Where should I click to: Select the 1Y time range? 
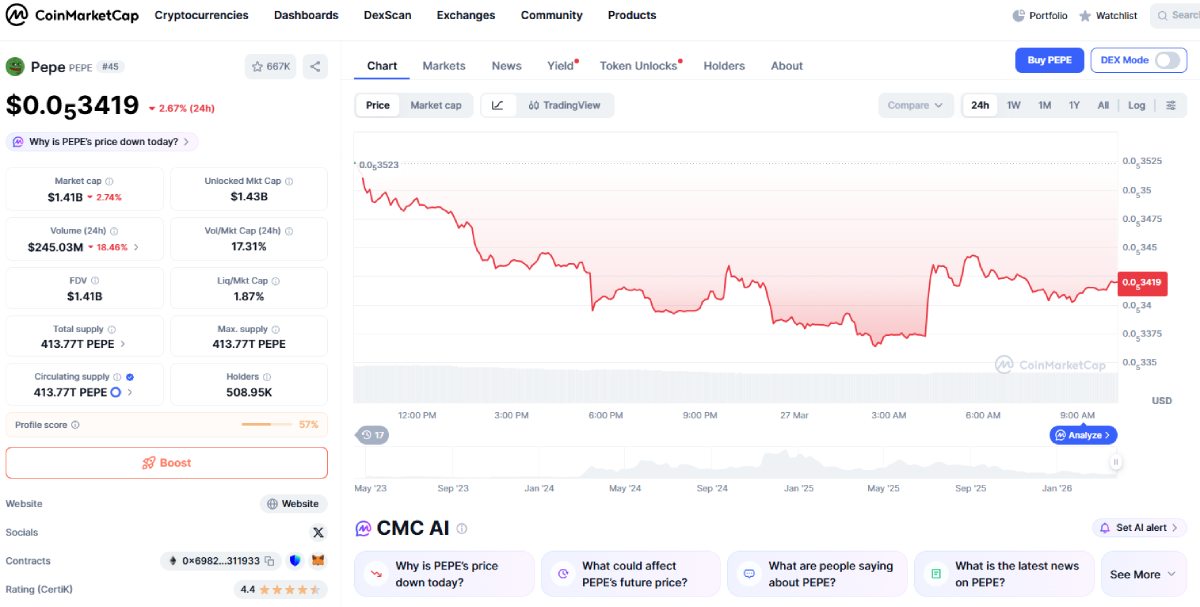click(x=1074, y=105)
